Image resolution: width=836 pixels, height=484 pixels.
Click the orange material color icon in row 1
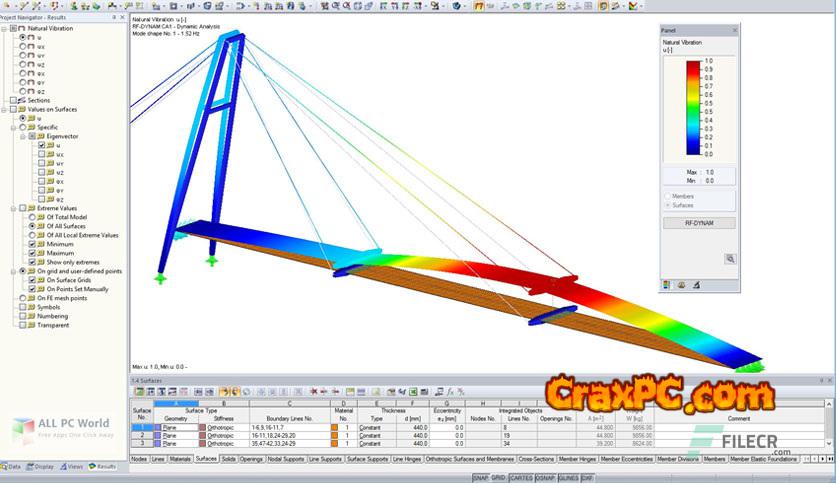(x=336, y=428)
